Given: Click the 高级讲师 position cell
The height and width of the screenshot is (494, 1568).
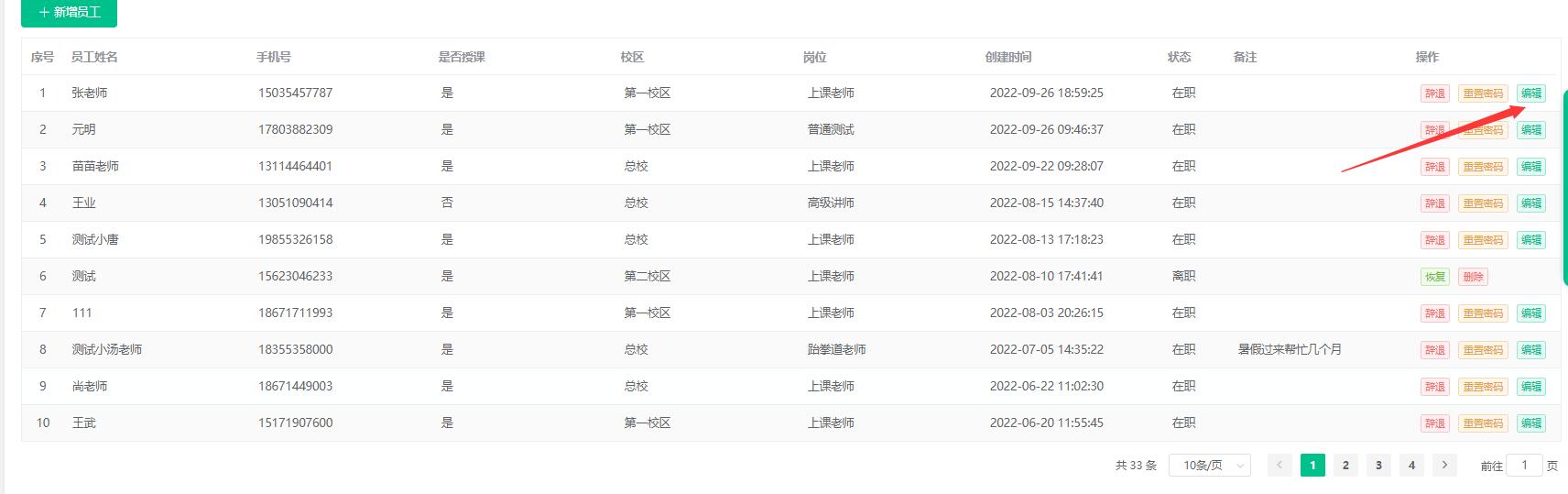Looking at the screenshot, I should [x=831, y=203].
